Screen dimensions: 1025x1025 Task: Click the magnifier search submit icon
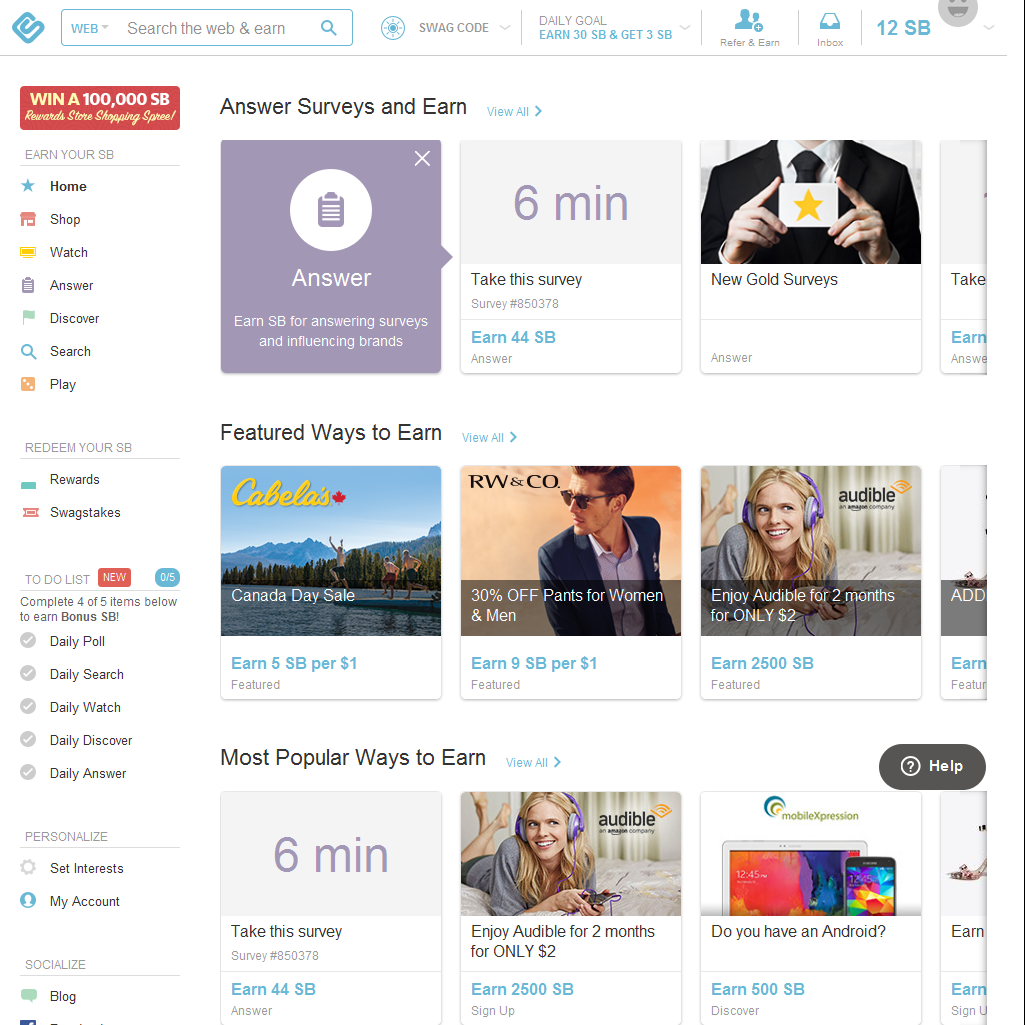click(329, 27)
